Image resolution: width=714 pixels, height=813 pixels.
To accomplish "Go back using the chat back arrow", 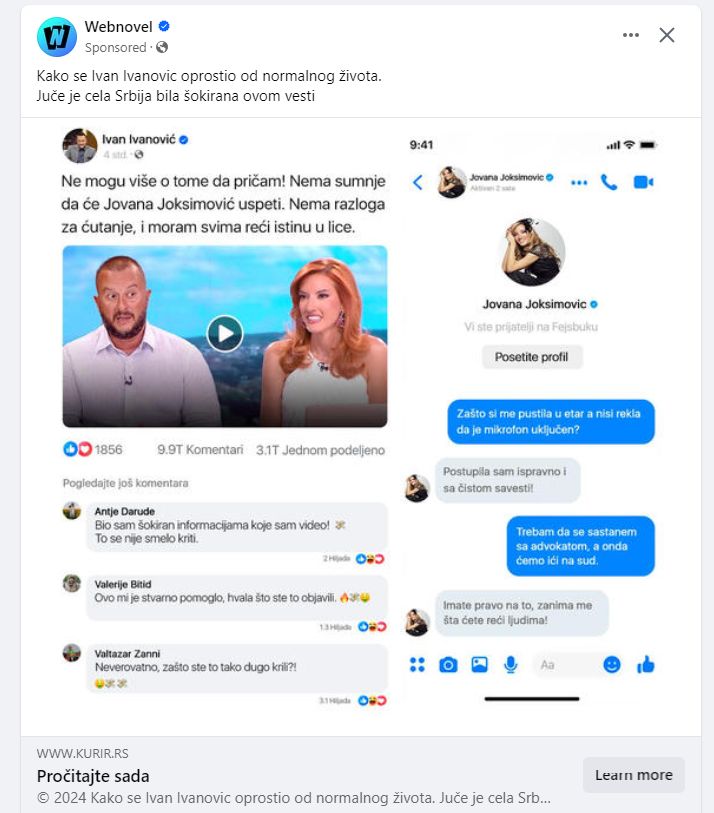I will 418,182.
